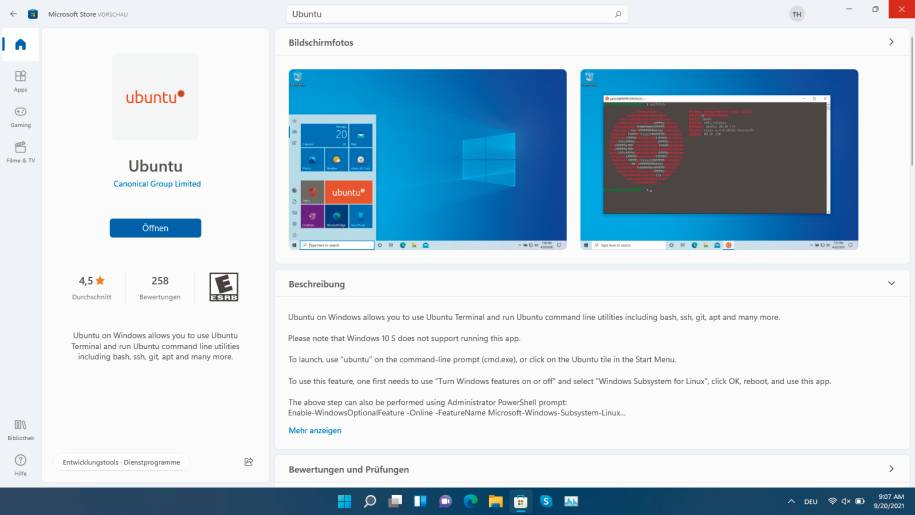Screen dimensions: 915x515
Task: Click the battery tray icon
Action: pos(860,501)
